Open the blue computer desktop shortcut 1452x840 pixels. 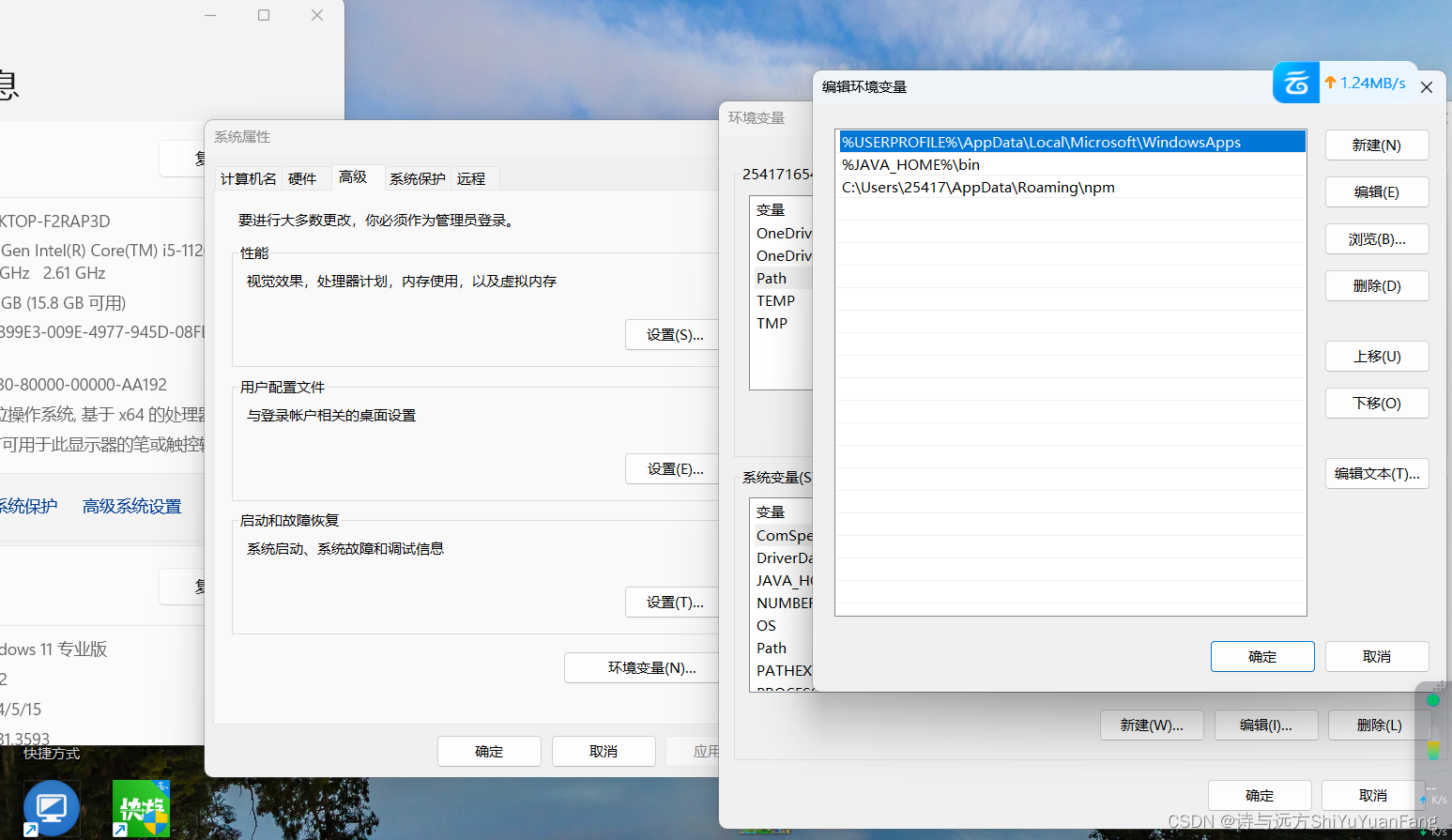[51, 807]
